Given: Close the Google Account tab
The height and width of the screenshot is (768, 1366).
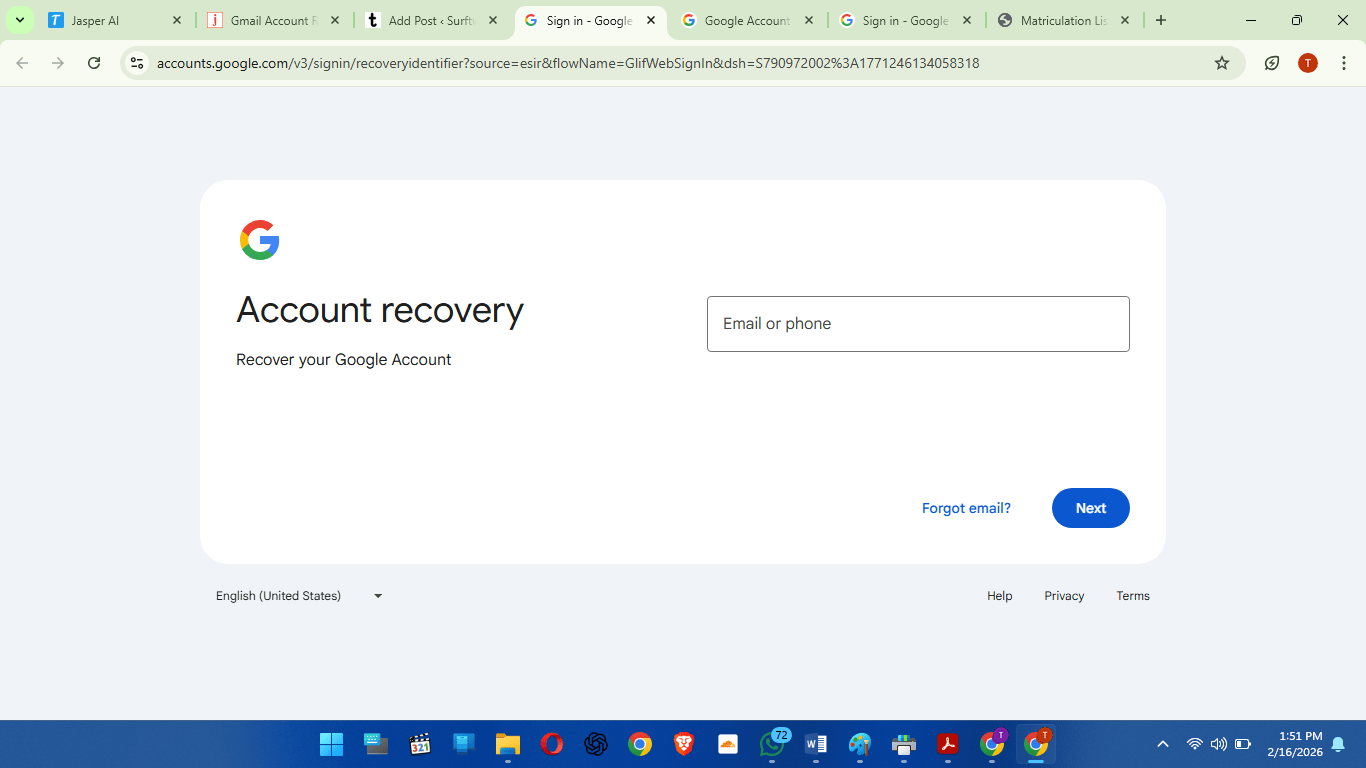Looking at the screenshot, I should tap(809, 20).
